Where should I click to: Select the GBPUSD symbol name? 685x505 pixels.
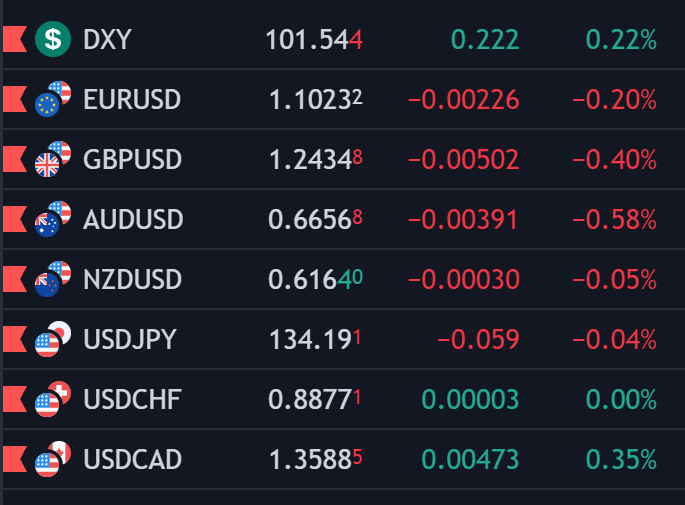(133, 160)
